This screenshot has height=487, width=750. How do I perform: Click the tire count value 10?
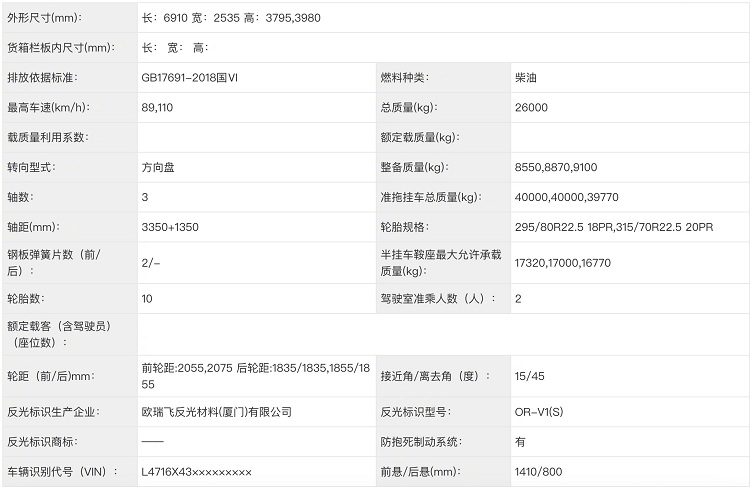pyautogui.click(x=148, y=298)
